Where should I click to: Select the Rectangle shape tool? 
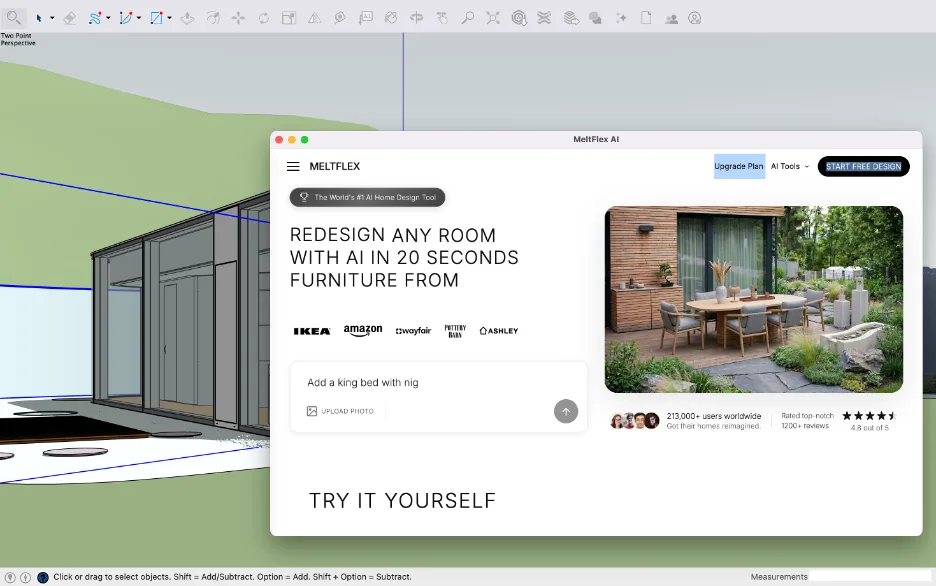(x=156, y=18)
